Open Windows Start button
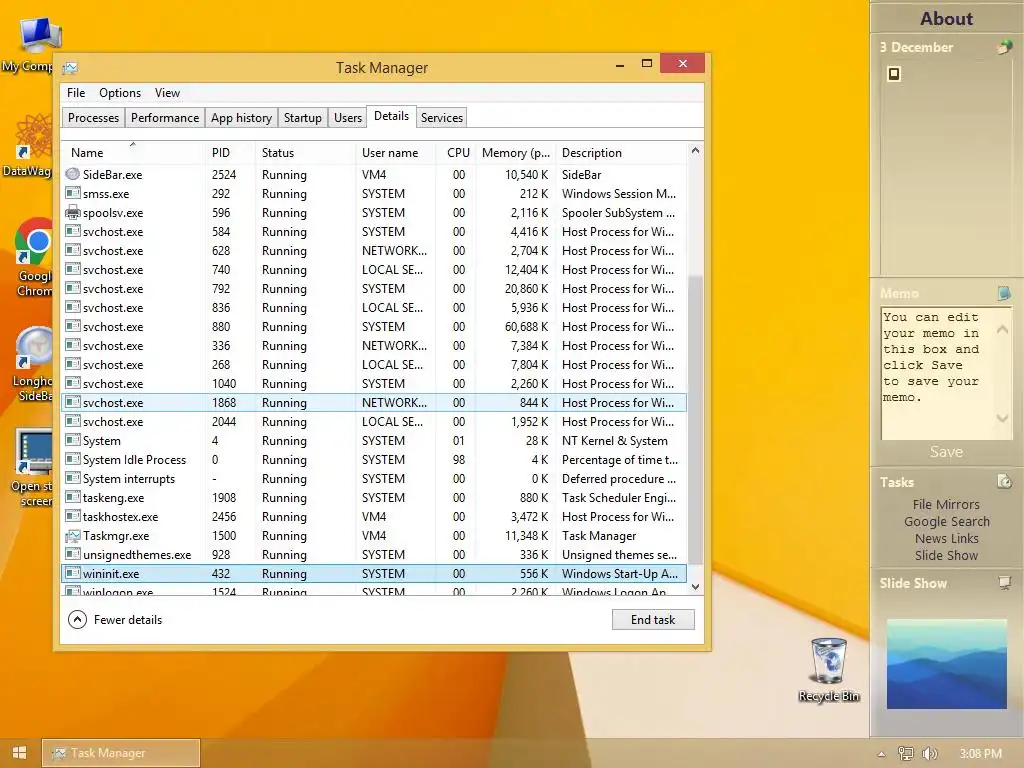 click(x=20, y=752)
